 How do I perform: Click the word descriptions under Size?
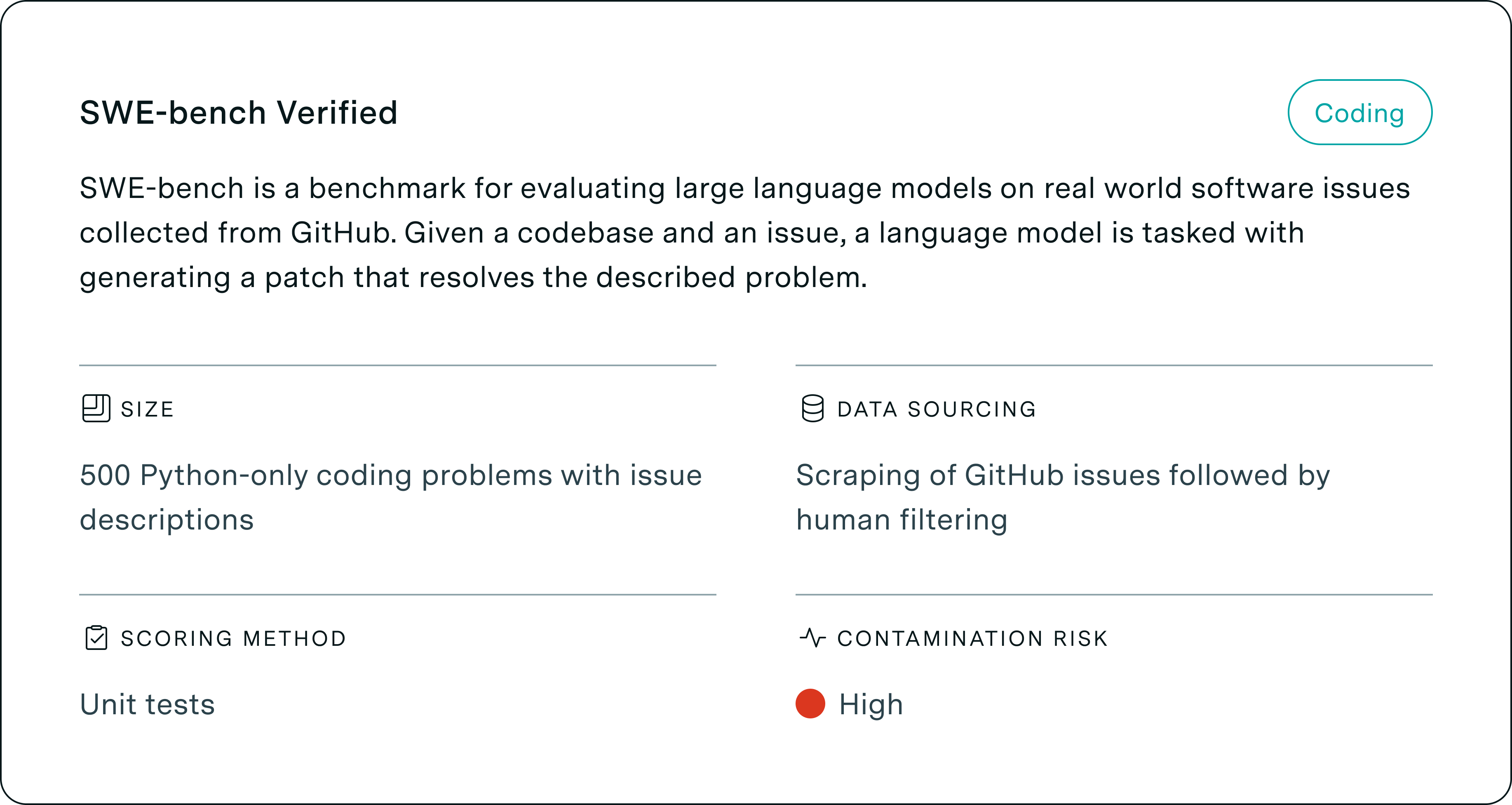point(167,520)
